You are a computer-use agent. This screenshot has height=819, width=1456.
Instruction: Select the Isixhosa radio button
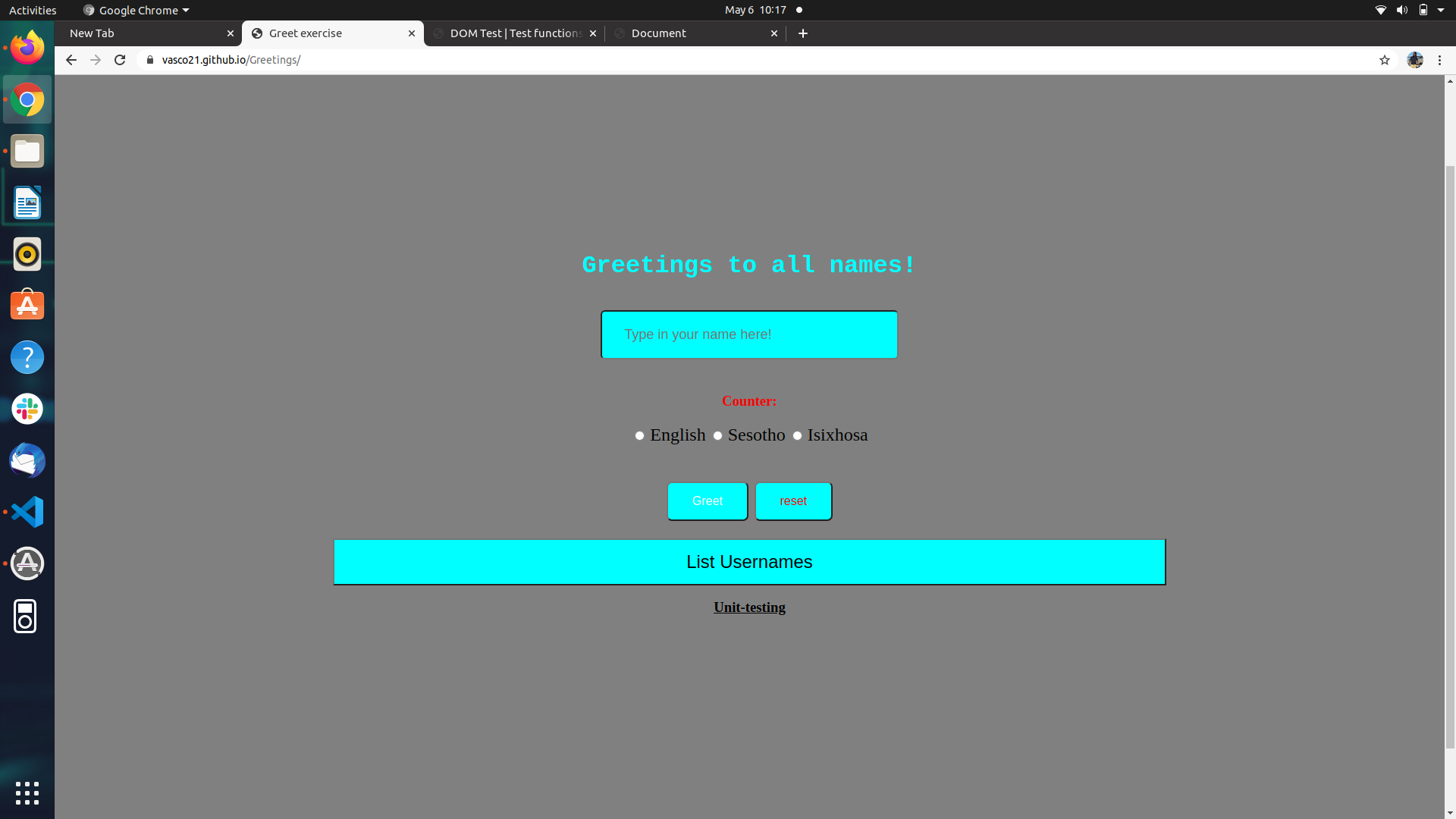(797, 435)
